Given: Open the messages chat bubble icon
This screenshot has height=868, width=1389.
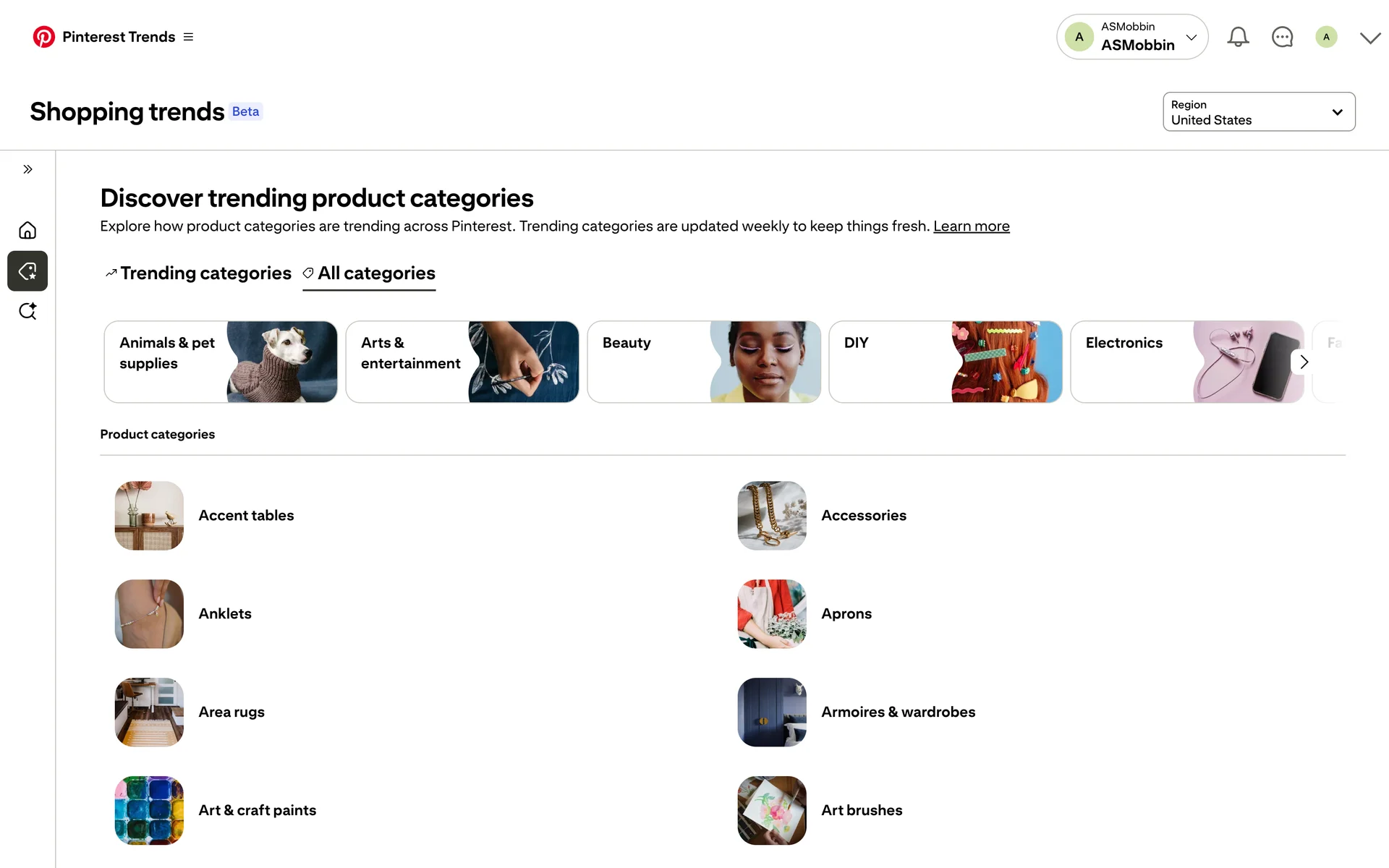Looking at the screenshot, I should pos(1282,37).
